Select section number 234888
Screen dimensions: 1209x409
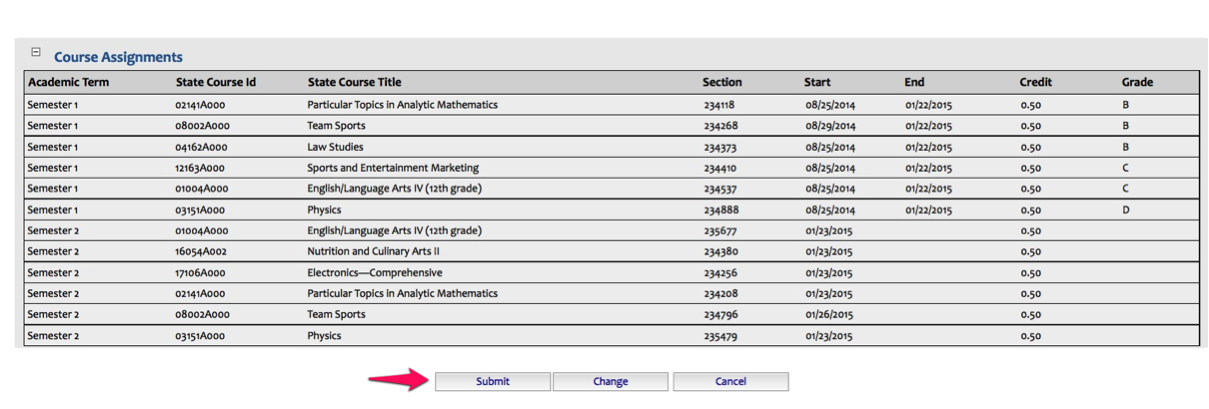[720, 210]
